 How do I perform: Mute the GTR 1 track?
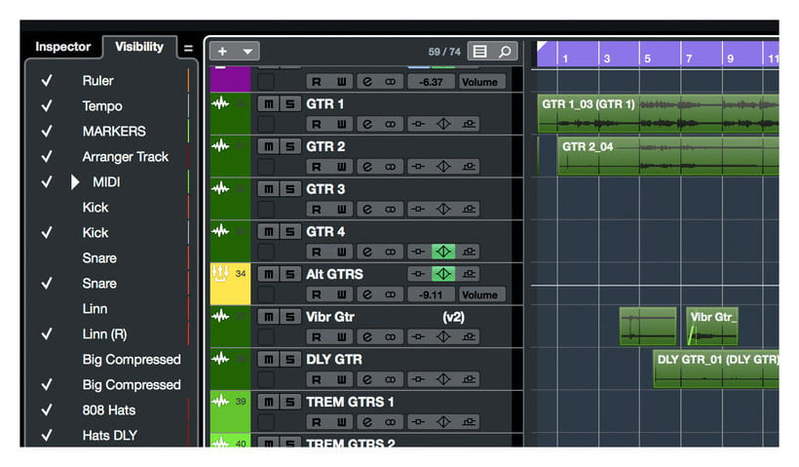269,104
